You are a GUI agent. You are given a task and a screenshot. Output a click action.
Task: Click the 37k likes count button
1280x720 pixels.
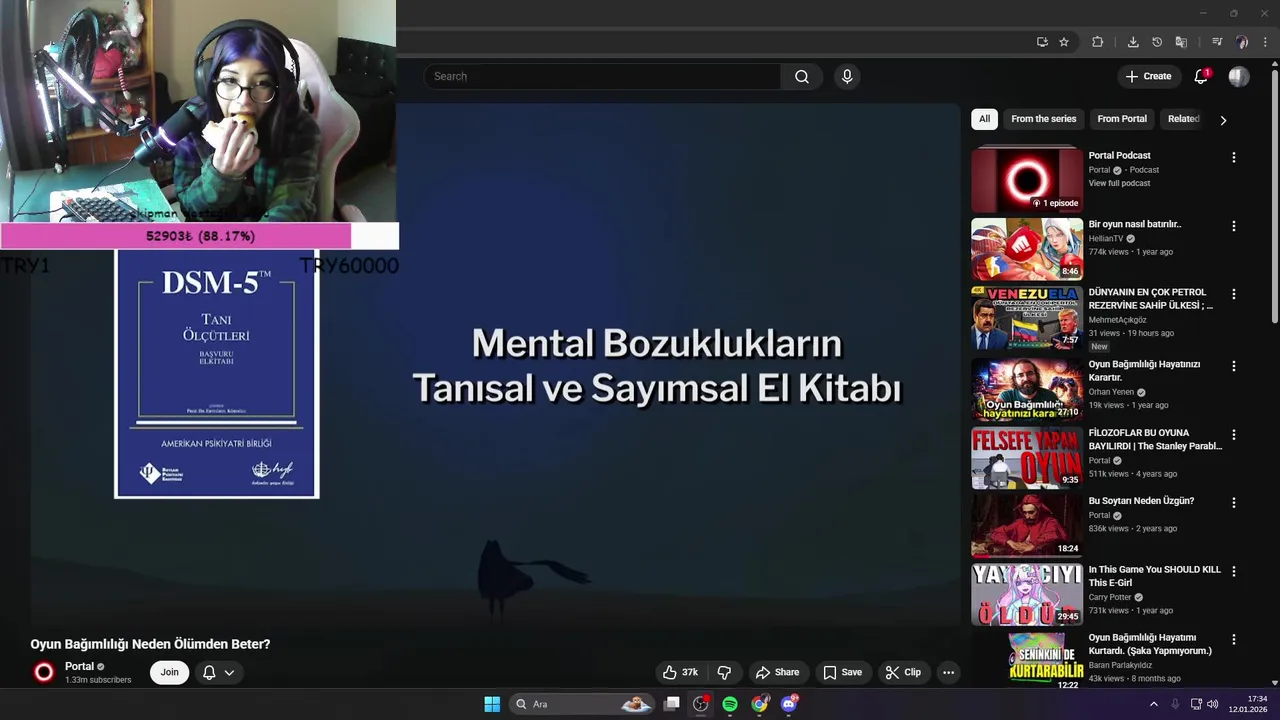(x=680, y=672)
